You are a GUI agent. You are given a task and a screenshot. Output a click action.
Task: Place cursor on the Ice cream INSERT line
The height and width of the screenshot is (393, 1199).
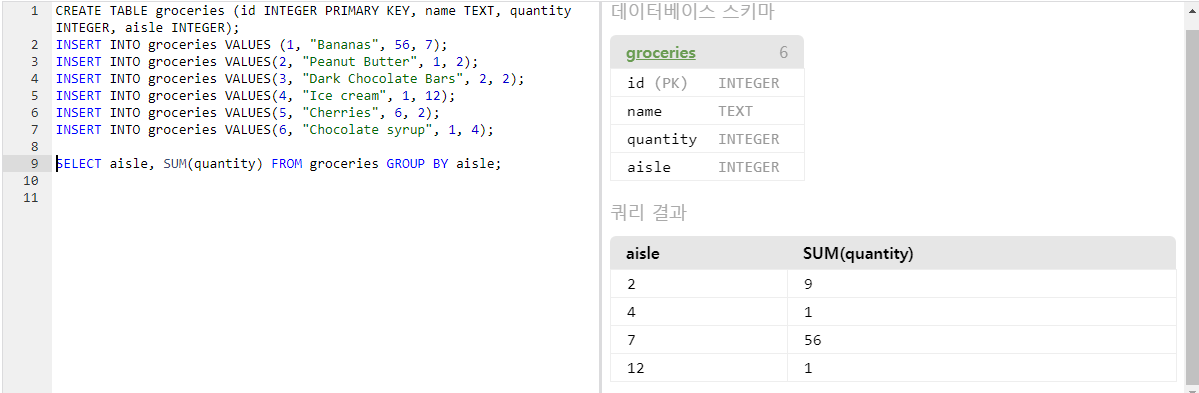tap(255, 96)
